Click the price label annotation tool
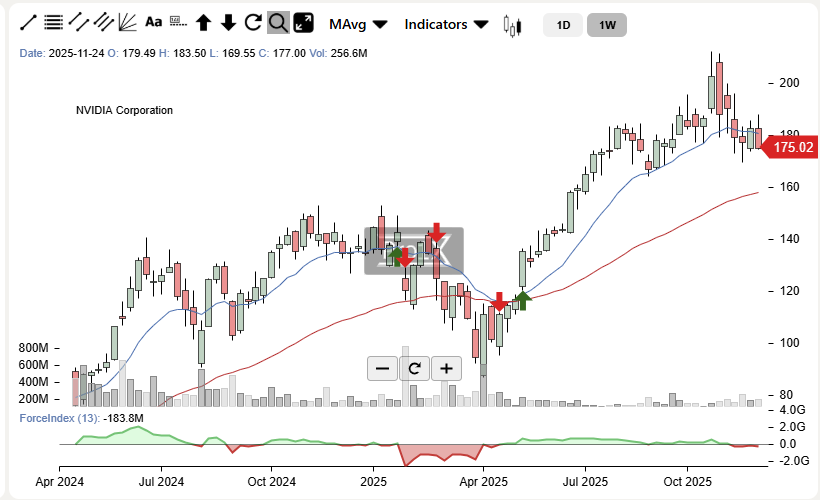 (177, 22)
